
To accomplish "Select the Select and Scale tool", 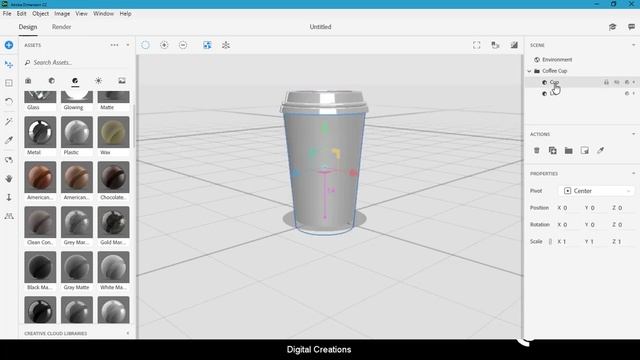I will pos(9,83).
